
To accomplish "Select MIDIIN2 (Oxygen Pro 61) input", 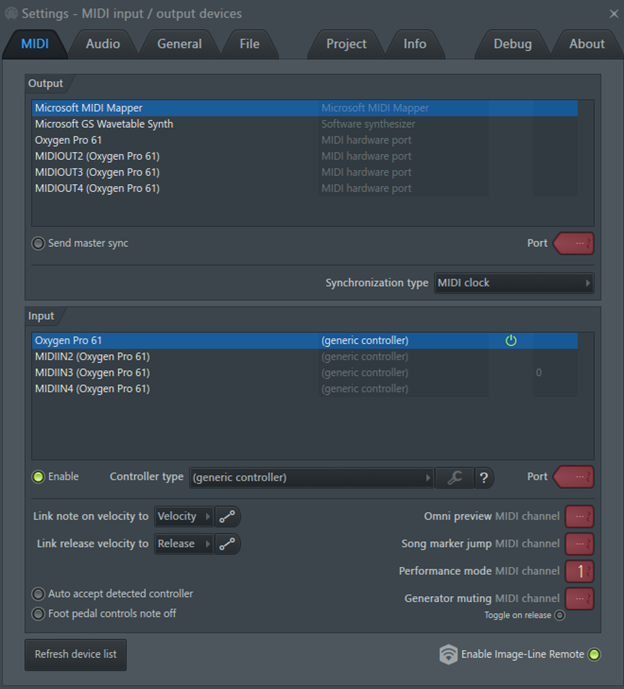I will [x=305, y=357].
